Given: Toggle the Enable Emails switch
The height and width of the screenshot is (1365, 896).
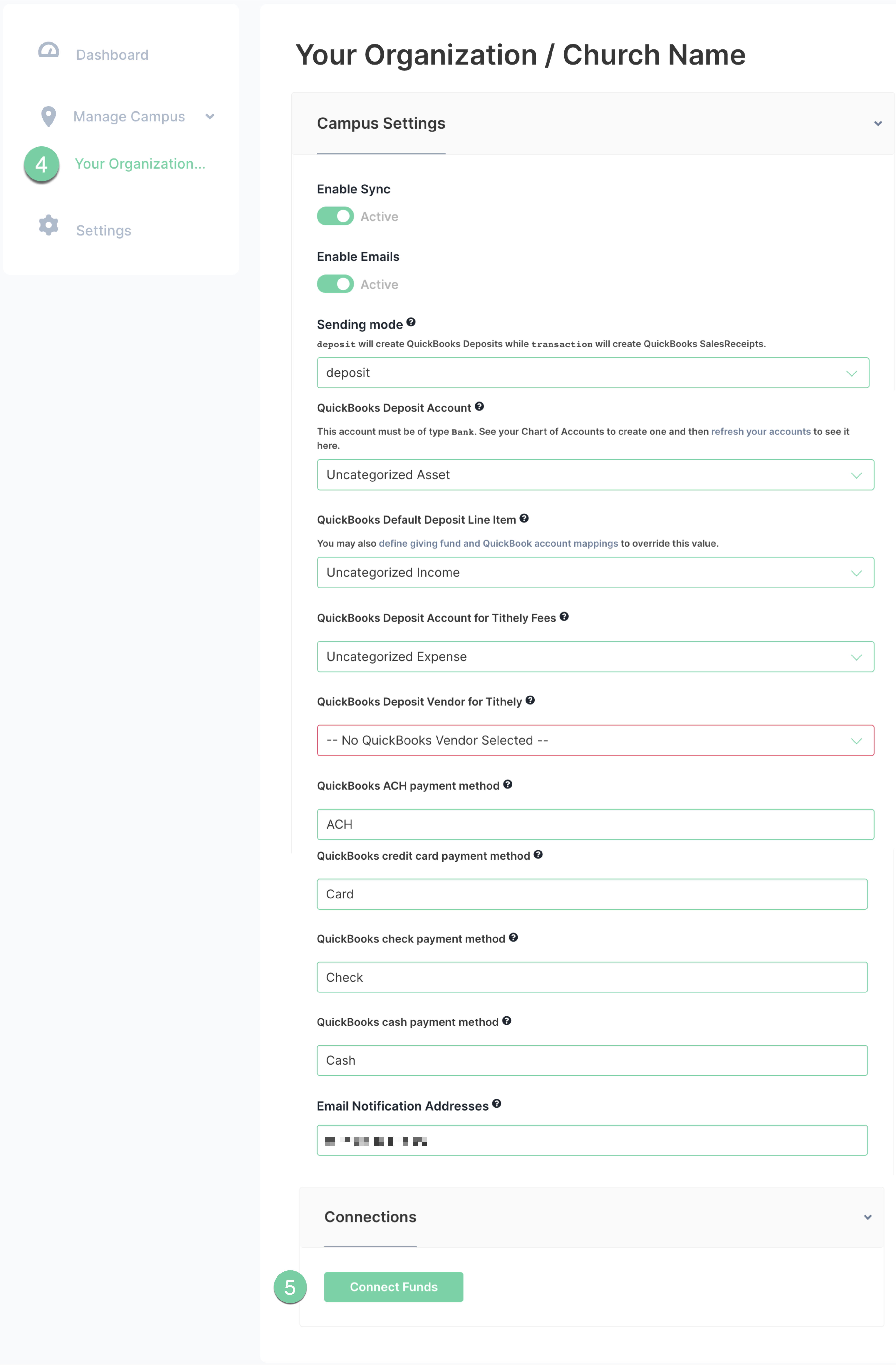Looking at the screenshot, I should 335,284.
